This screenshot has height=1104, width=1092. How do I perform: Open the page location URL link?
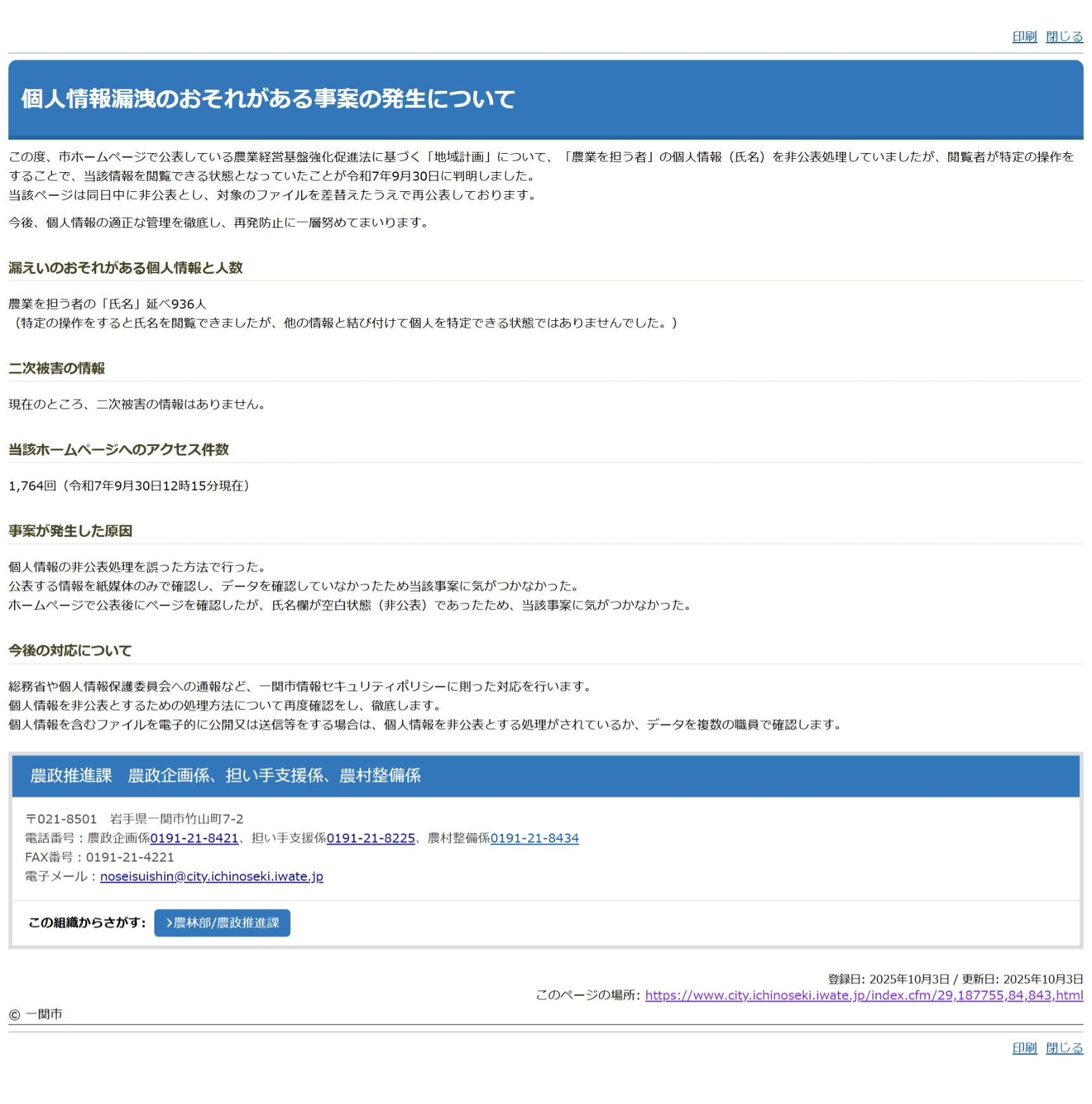[863, 995]
